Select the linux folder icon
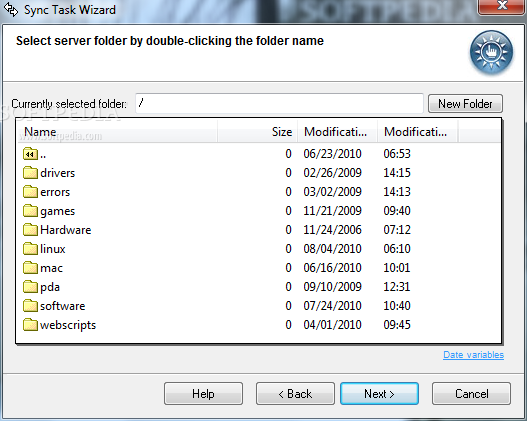Viewport: 527px width, 421px height. click(x=30, y=249)
